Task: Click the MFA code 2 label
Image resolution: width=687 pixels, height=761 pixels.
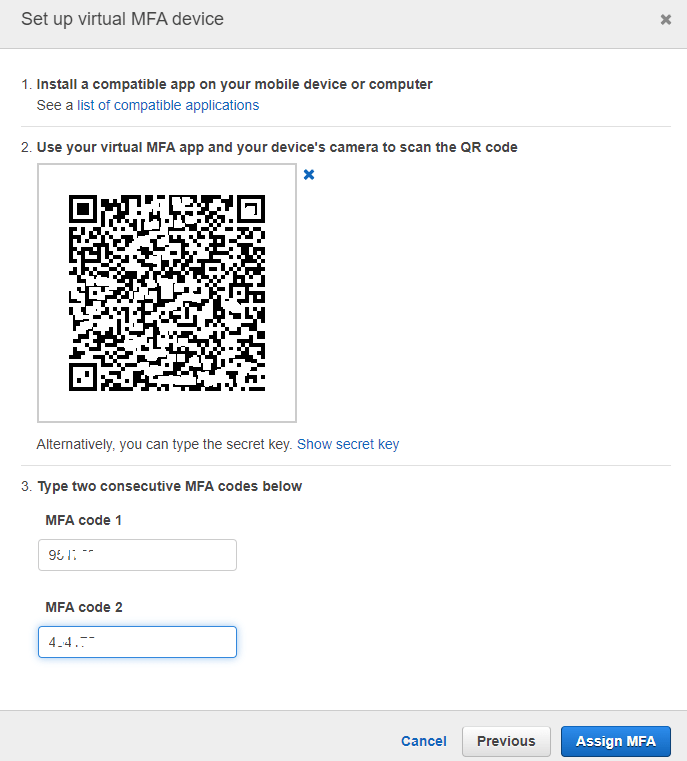Action: coord(84,607)
